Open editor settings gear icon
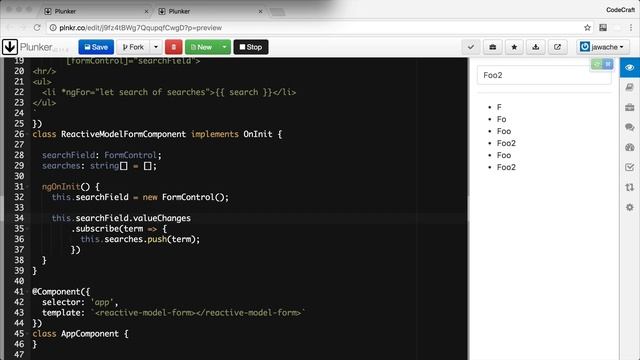 (629, 207)
